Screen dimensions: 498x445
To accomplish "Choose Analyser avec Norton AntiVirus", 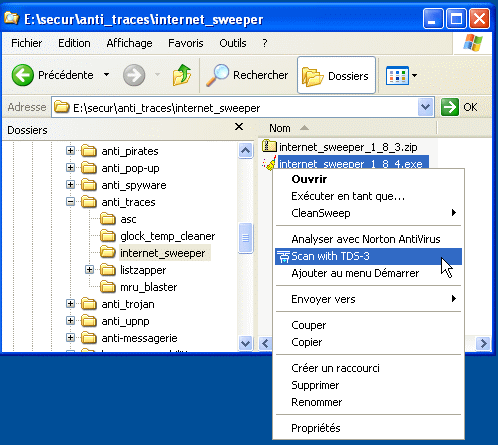I will 368,239.
